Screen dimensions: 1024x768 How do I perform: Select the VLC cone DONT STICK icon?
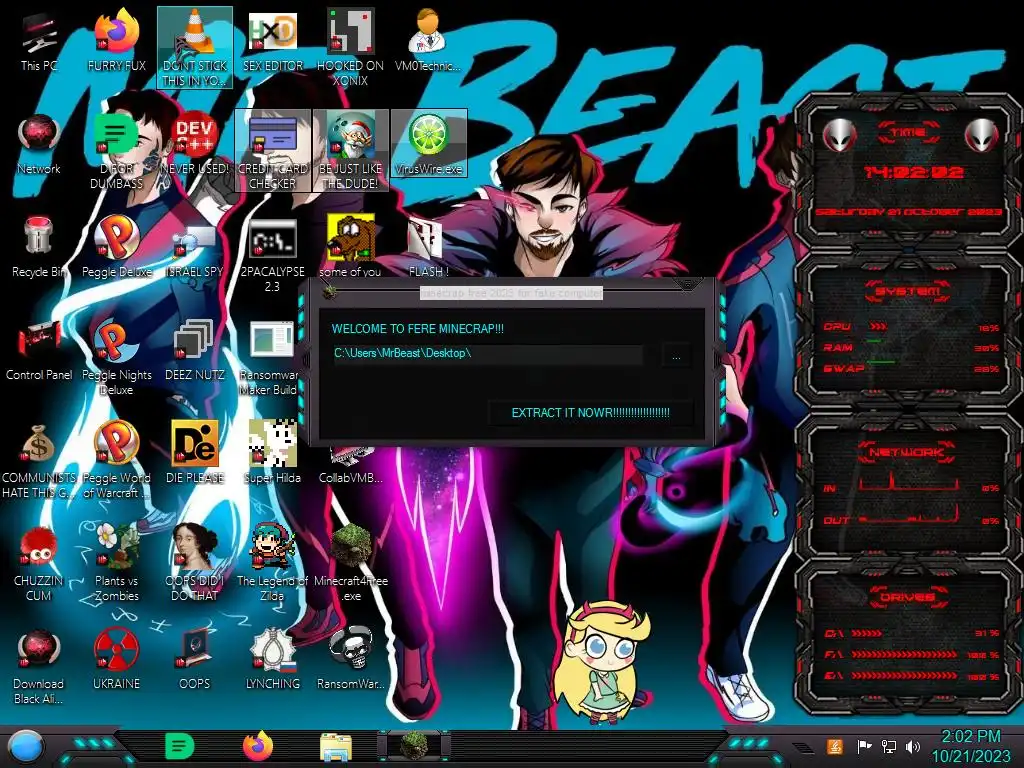[195, 47]
